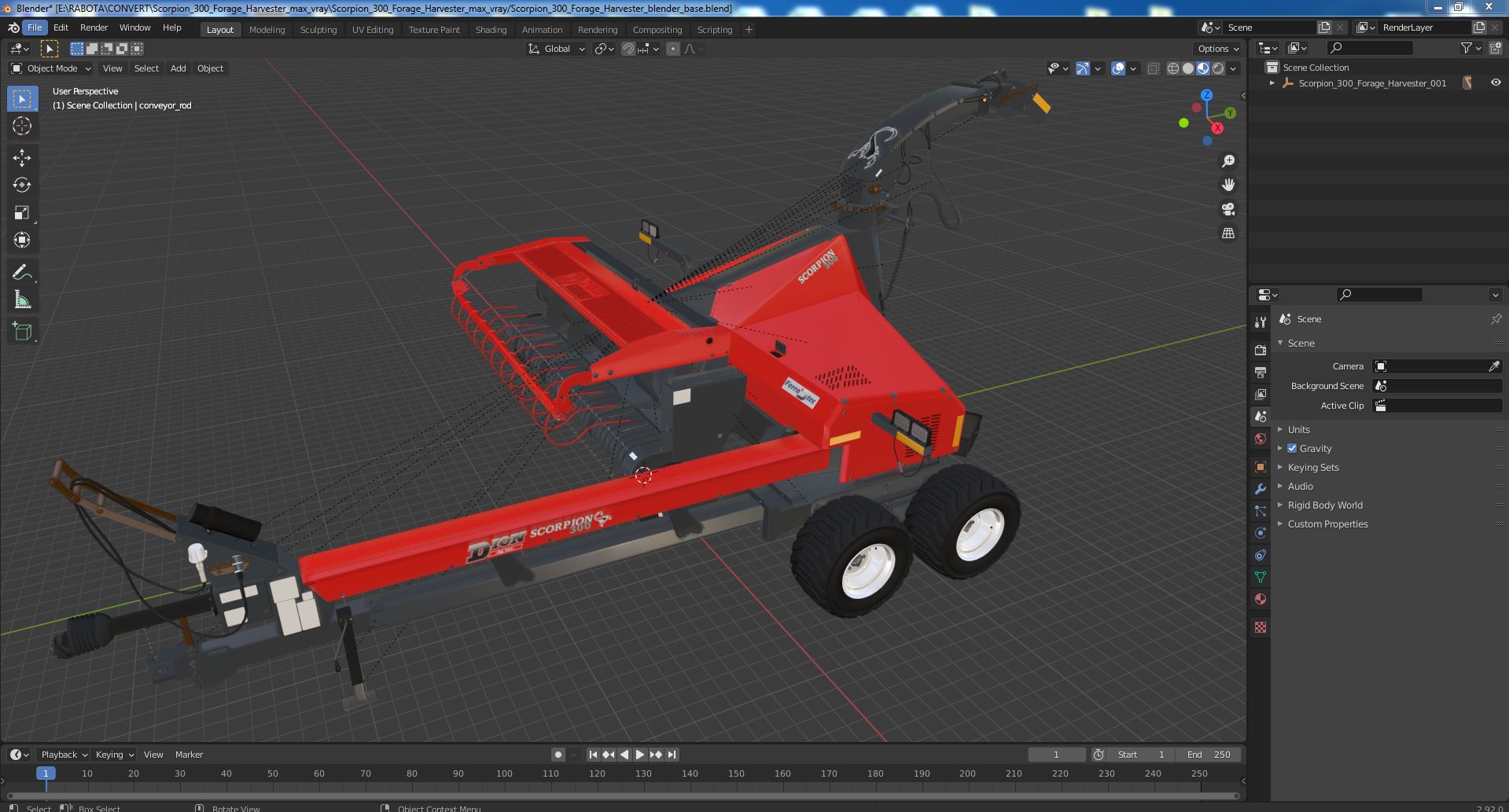Viewport: 1509px width, 812px height.
Task: Open the View Layer properties tab
Action: 1261,394
